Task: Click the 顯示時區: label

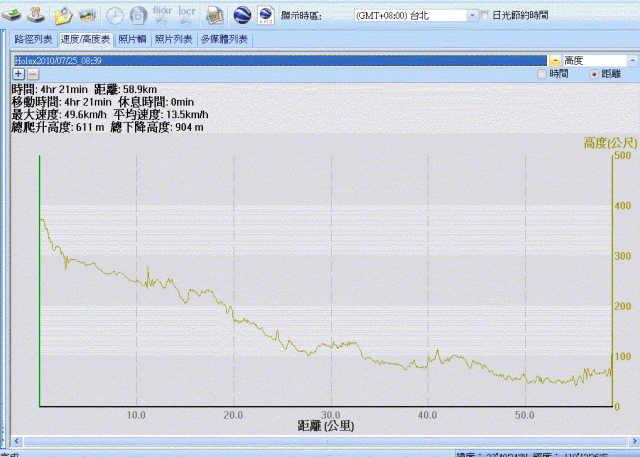Action: pyautogui.click(x=301, y=16)
